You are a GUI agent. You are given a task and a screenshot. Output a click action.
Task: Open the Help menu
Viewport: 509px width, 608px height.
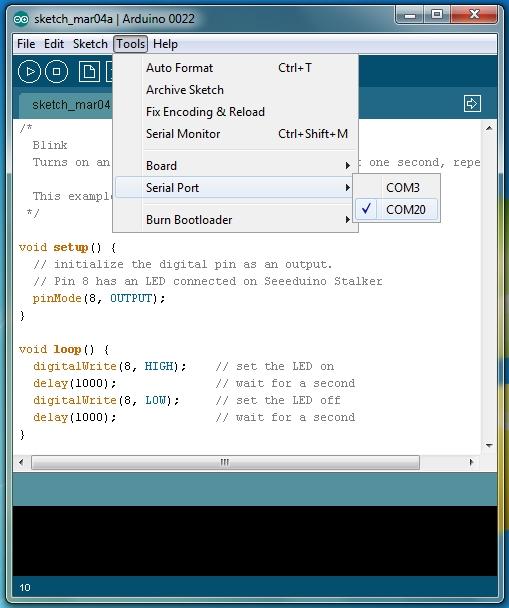point(165,44)
